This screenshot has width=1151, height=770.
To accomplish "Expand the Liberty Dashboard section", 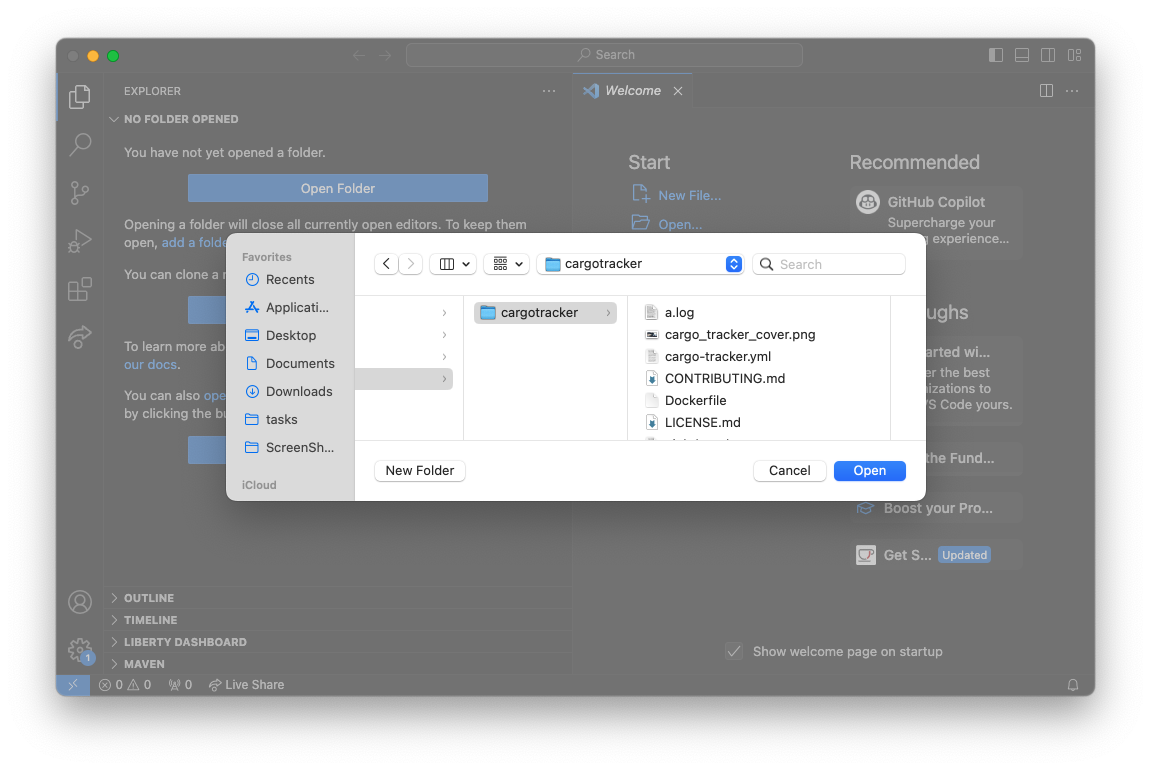I will [185, 642].
